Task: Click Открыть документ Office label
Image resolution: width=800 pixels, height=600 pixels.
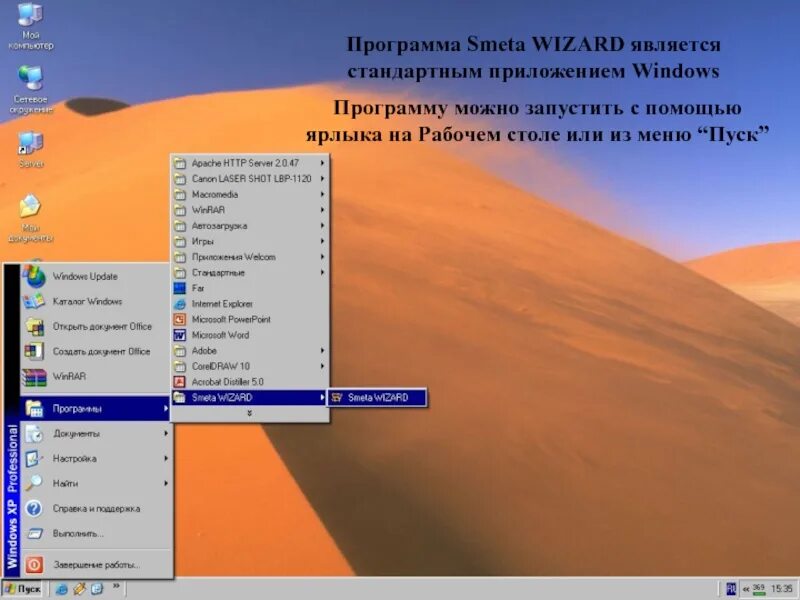Action: click(102, 327)
